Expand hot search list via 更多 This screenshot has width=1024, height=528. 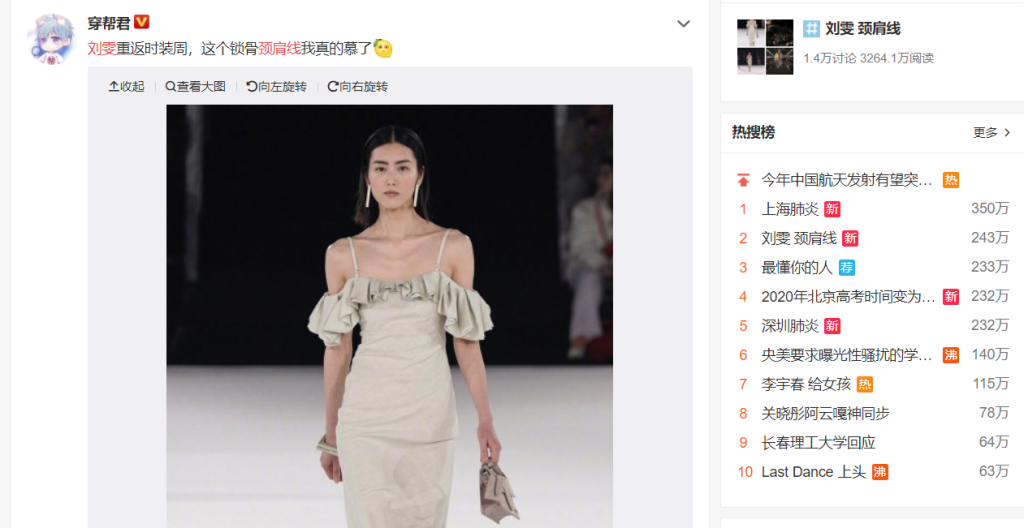click(x=991, y=133)
